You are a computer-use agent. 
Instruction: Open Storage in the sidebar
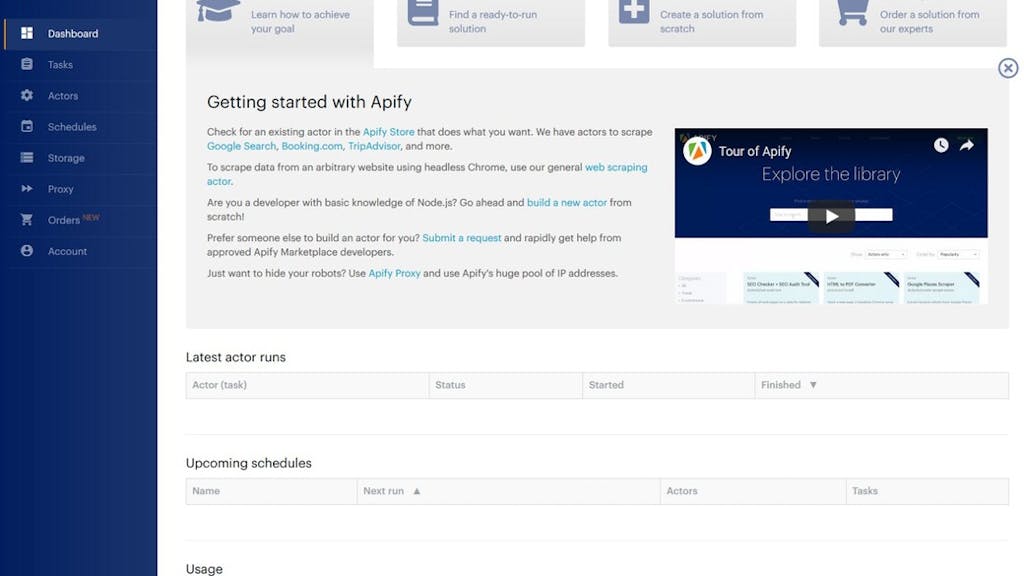click(x=79, y=158)
